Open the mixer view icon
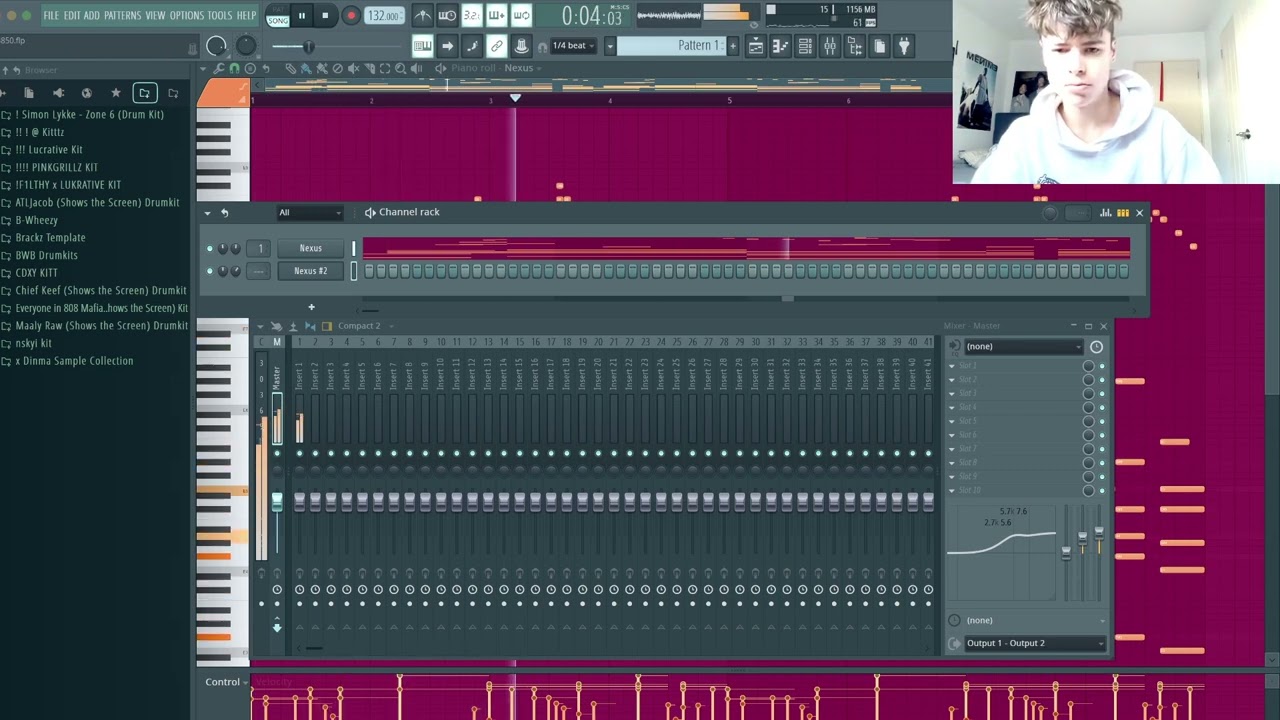The image size is (1280, 720). 830,46
